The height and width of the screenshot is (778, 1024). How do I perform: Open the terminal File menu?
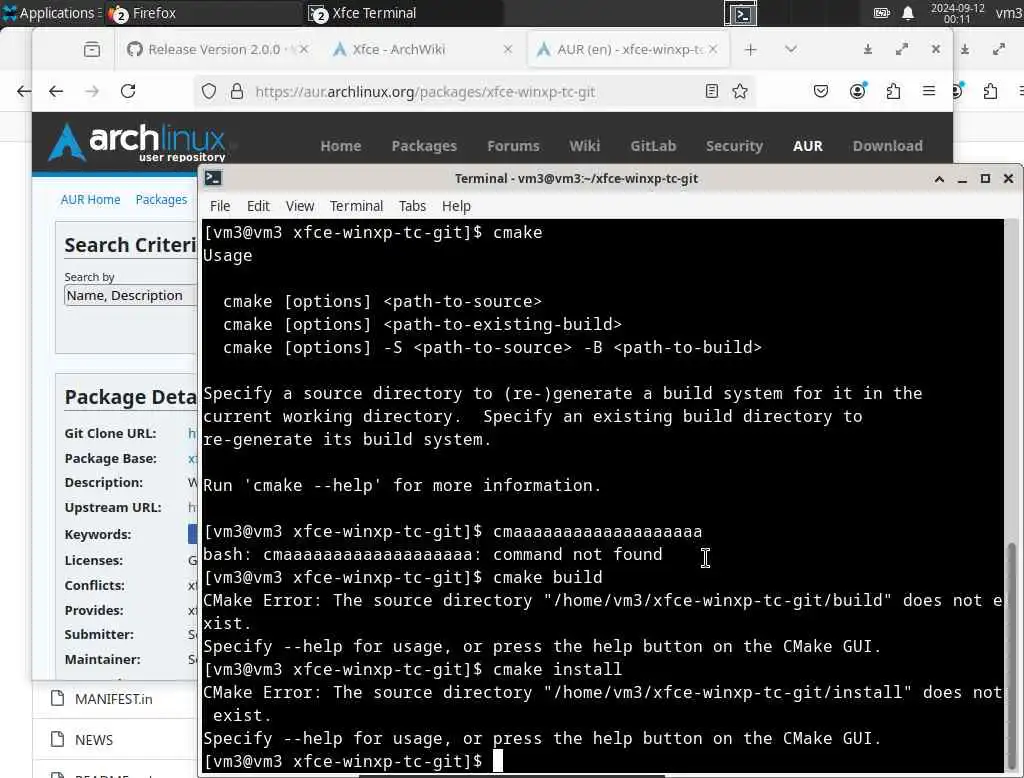[x=220, y=206]
